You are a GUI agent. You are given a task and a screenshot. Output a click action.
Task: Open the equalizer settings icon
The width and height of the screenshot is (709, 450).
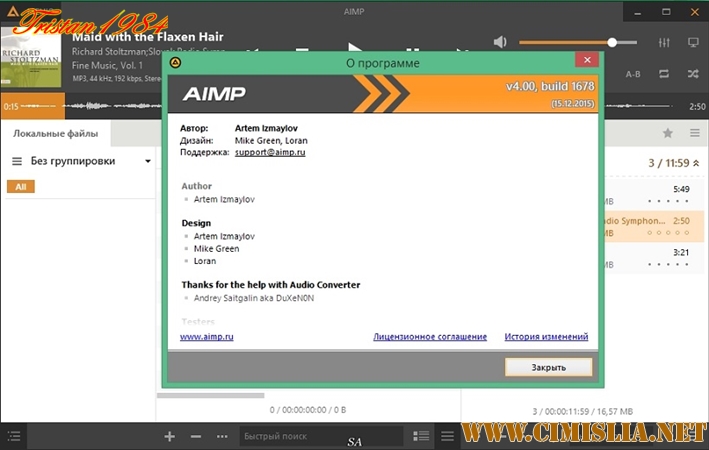click(x=664, y=43)
